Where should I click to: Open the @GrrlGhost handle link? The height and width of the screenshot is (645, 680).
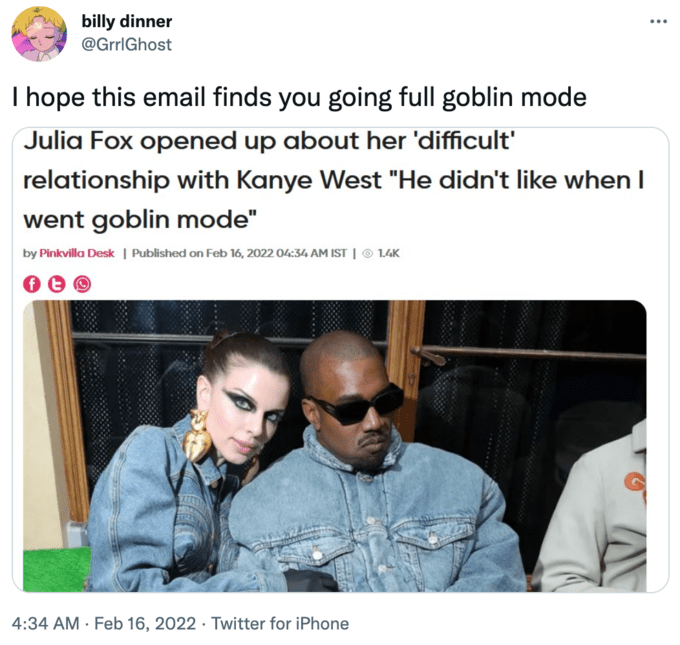tap(126, 44)
